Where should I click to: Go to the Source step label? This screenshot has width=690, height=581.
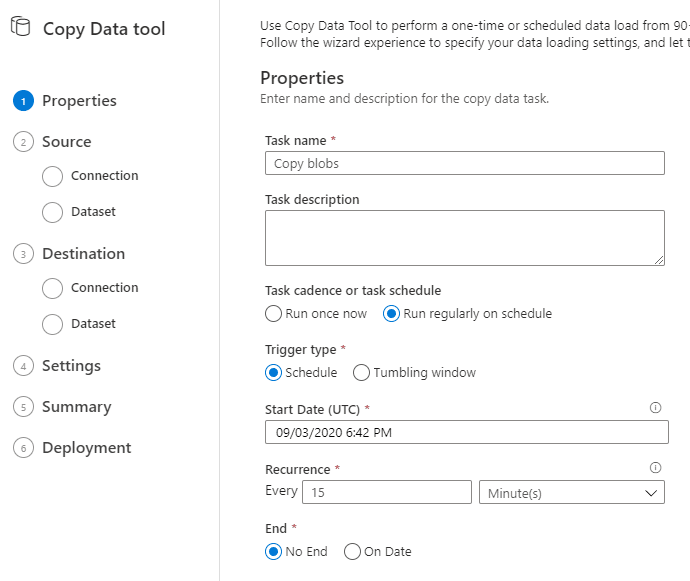pos(66,142)
